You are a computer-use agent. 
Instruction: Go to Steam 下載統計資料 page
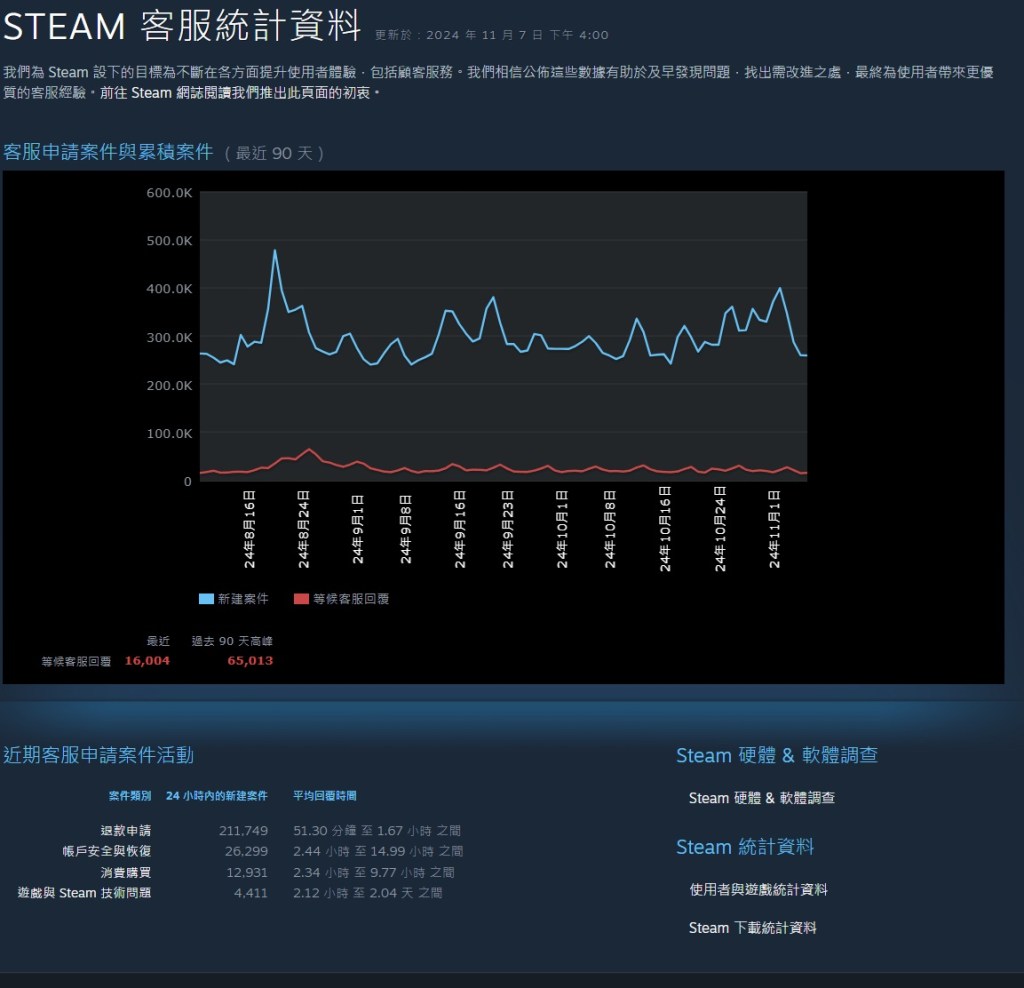click(x=752, y=928)
